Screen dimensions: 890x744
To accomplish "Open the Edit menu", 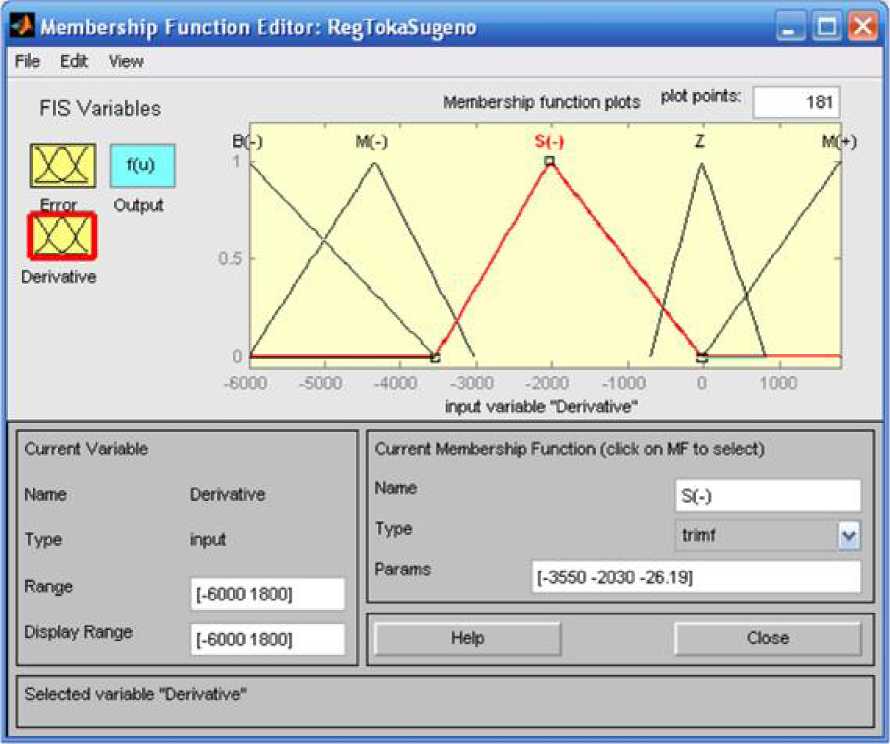I will point(74,61).
